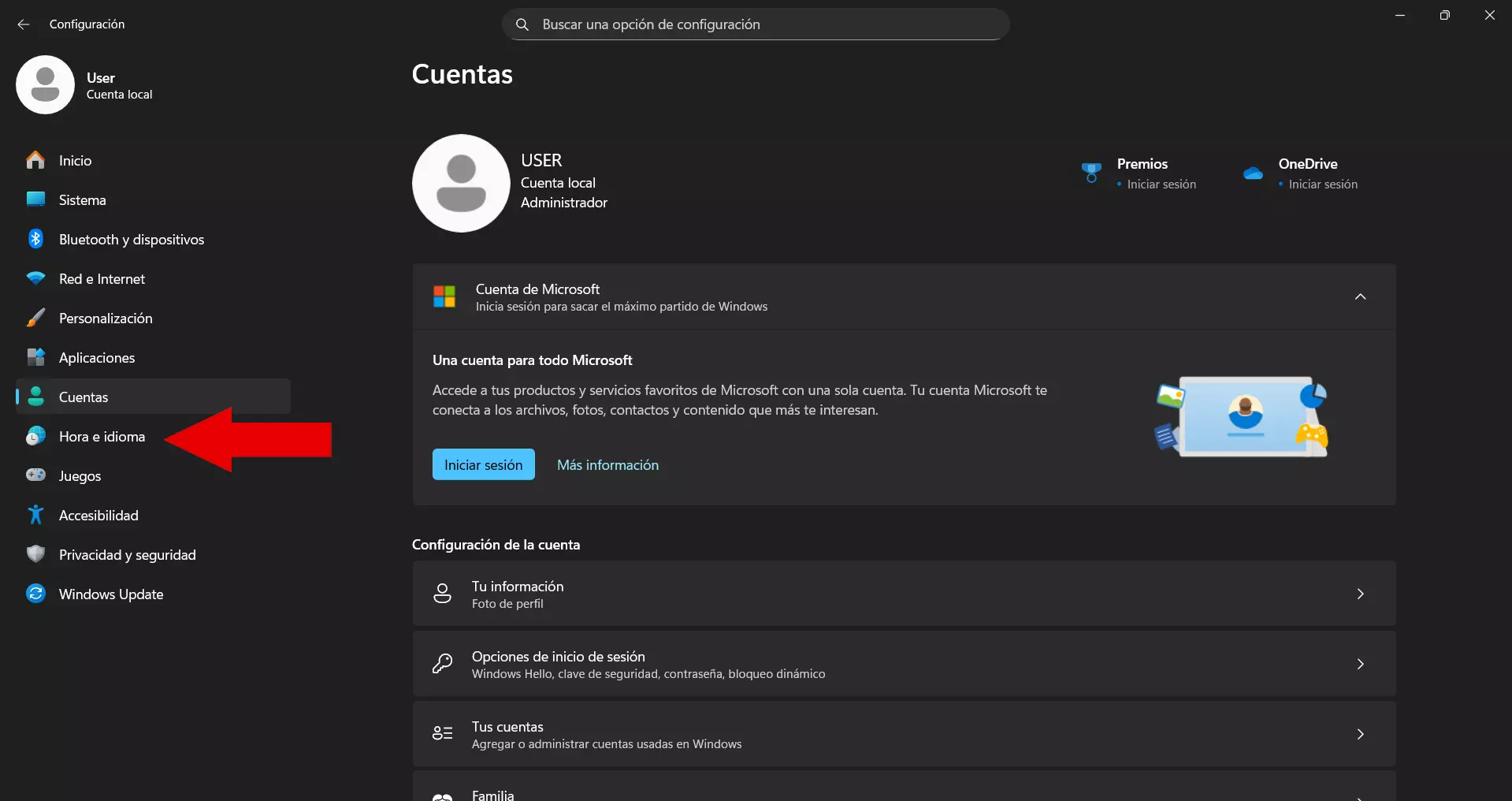1512x801 pixels.
Task: Click the Red e Internet Wi-Fi icon
Action: pyautogui.click(x=35, y=278)
